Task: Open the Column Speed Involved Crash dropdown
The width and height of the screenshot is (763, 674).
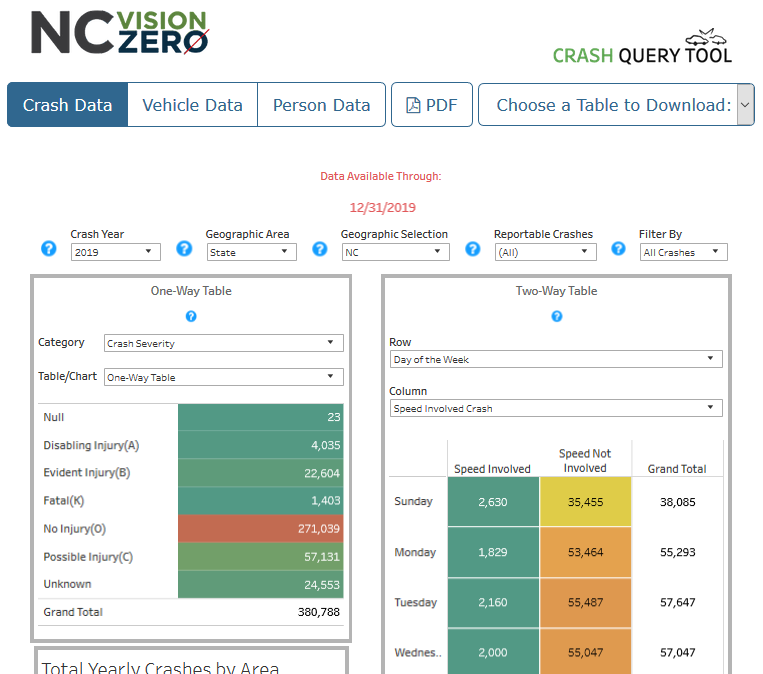Action: pyautogui.click(x=556, y=408)
